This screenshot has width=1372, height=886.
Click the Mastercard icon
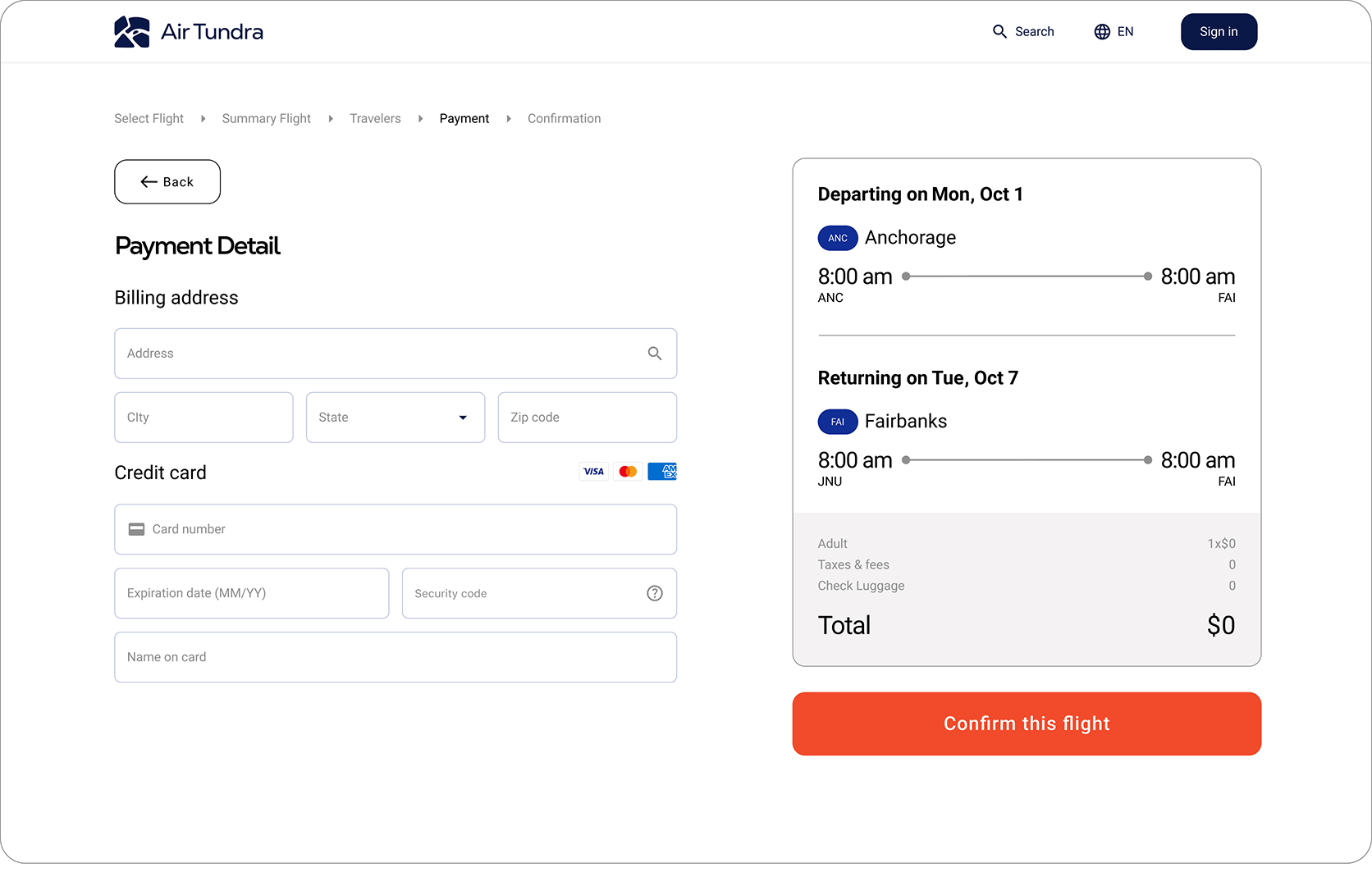coord(628,472)
